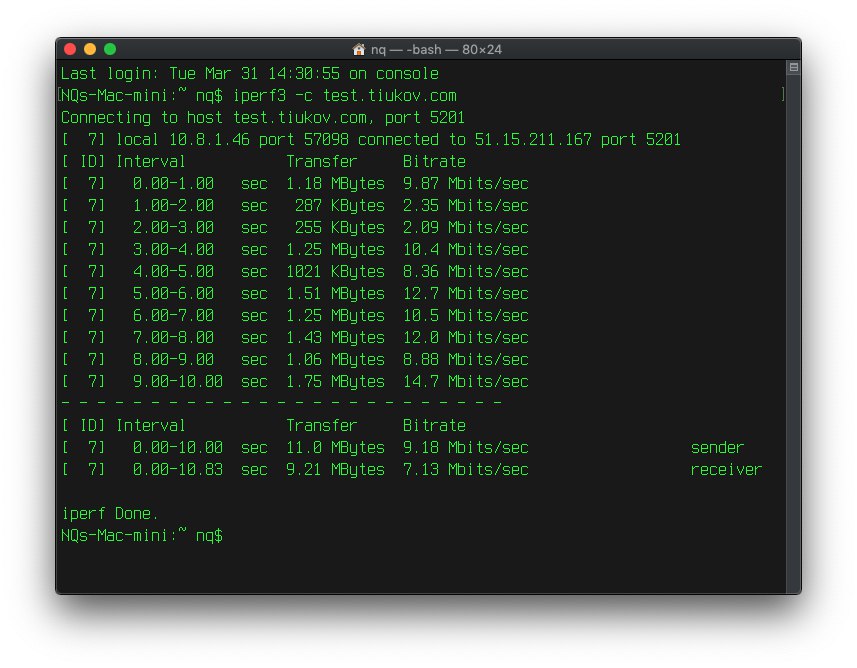This screenshot has width=857, height=668.
Task: Click the second 'Bitrate' header in summary
Action: tap(434, 426)
